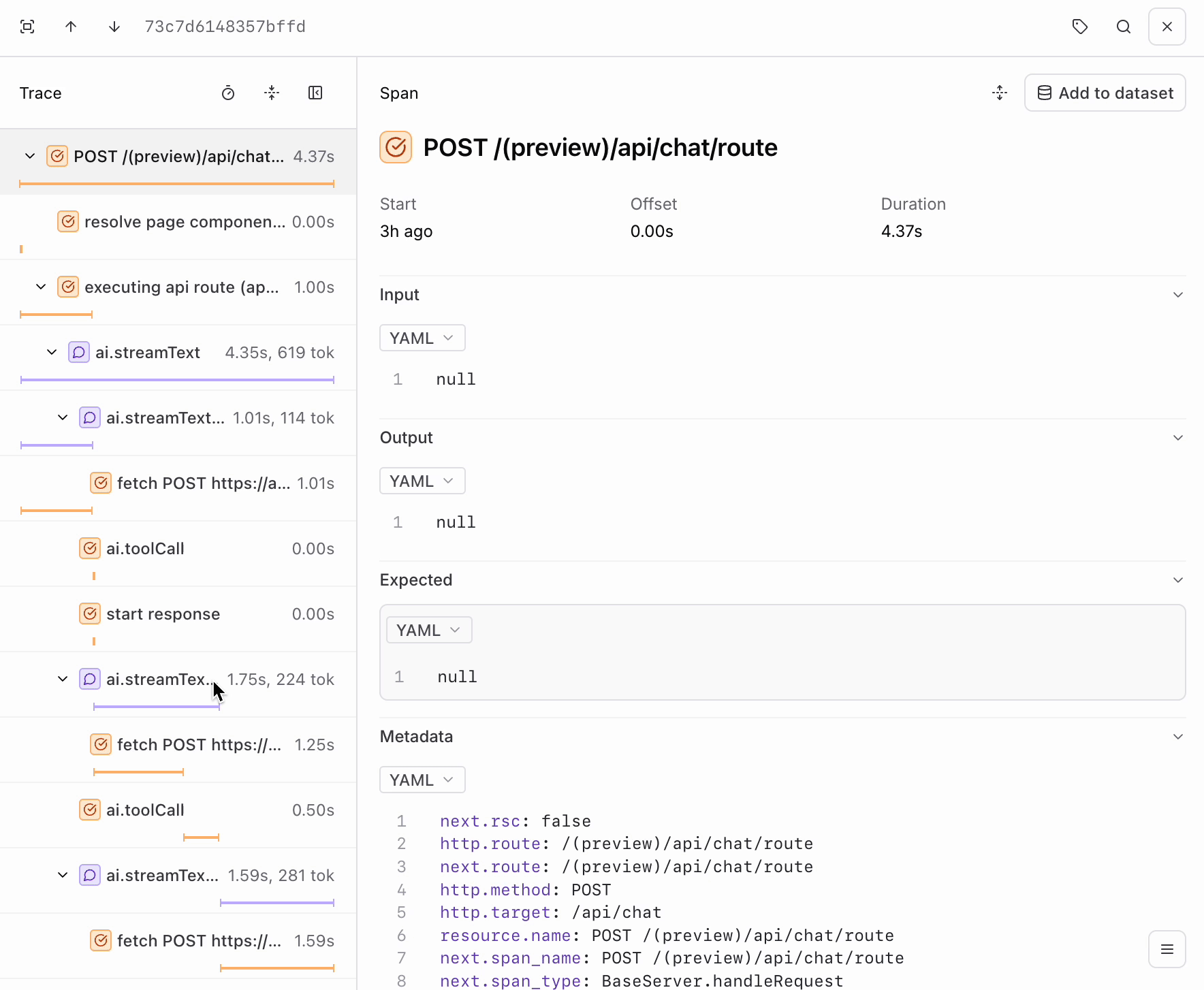Click the focus-trace icon at top left
The height and width of the screenshot is (990, 1204).
(x=27, y=27)
